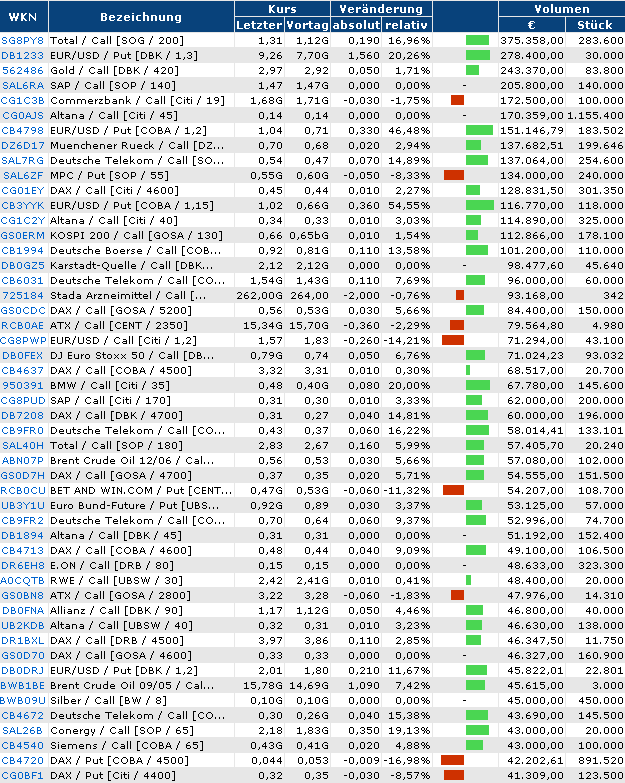Select Commerzbank / Call [Citi / 19] name
The height and width of the screenshot is (783, 625).
point(137,100)
